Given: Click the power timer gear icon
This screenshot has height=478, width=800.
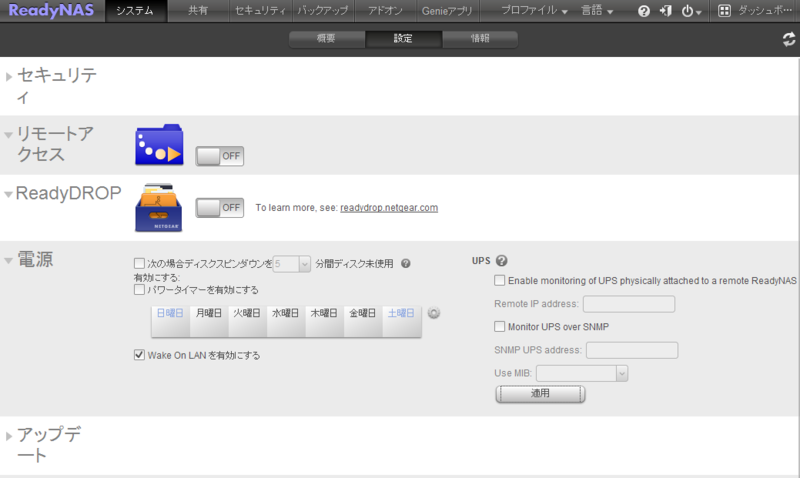Looking at the screenshot, I should click(x=434, y=313).
